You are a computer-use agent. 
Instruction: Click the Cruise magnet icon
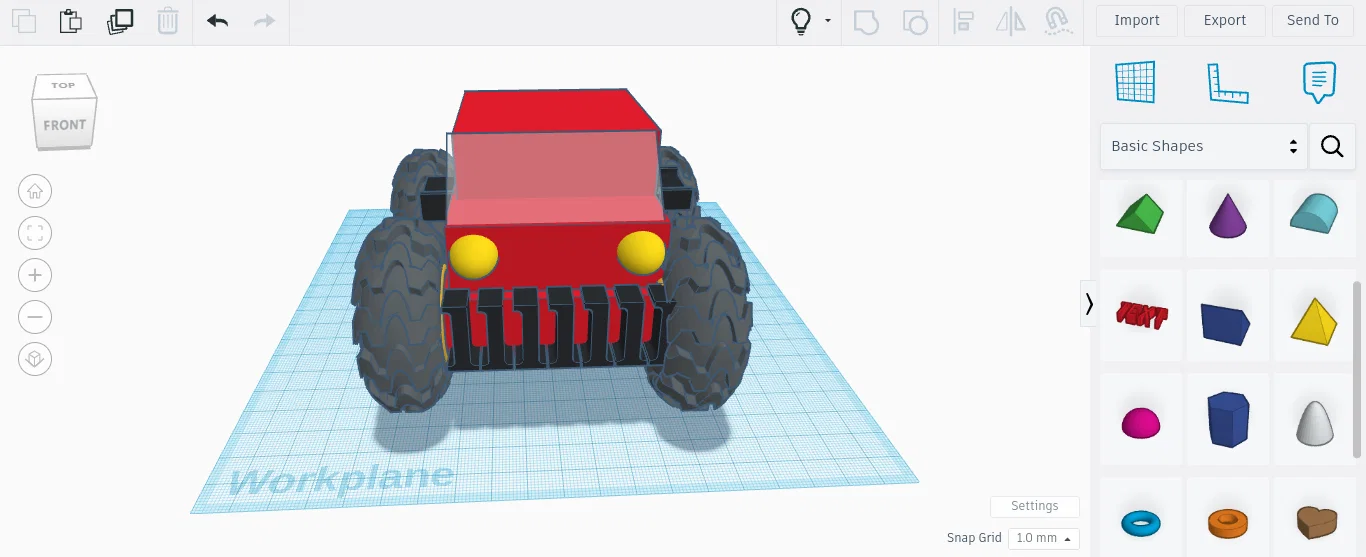(1057, 21)
